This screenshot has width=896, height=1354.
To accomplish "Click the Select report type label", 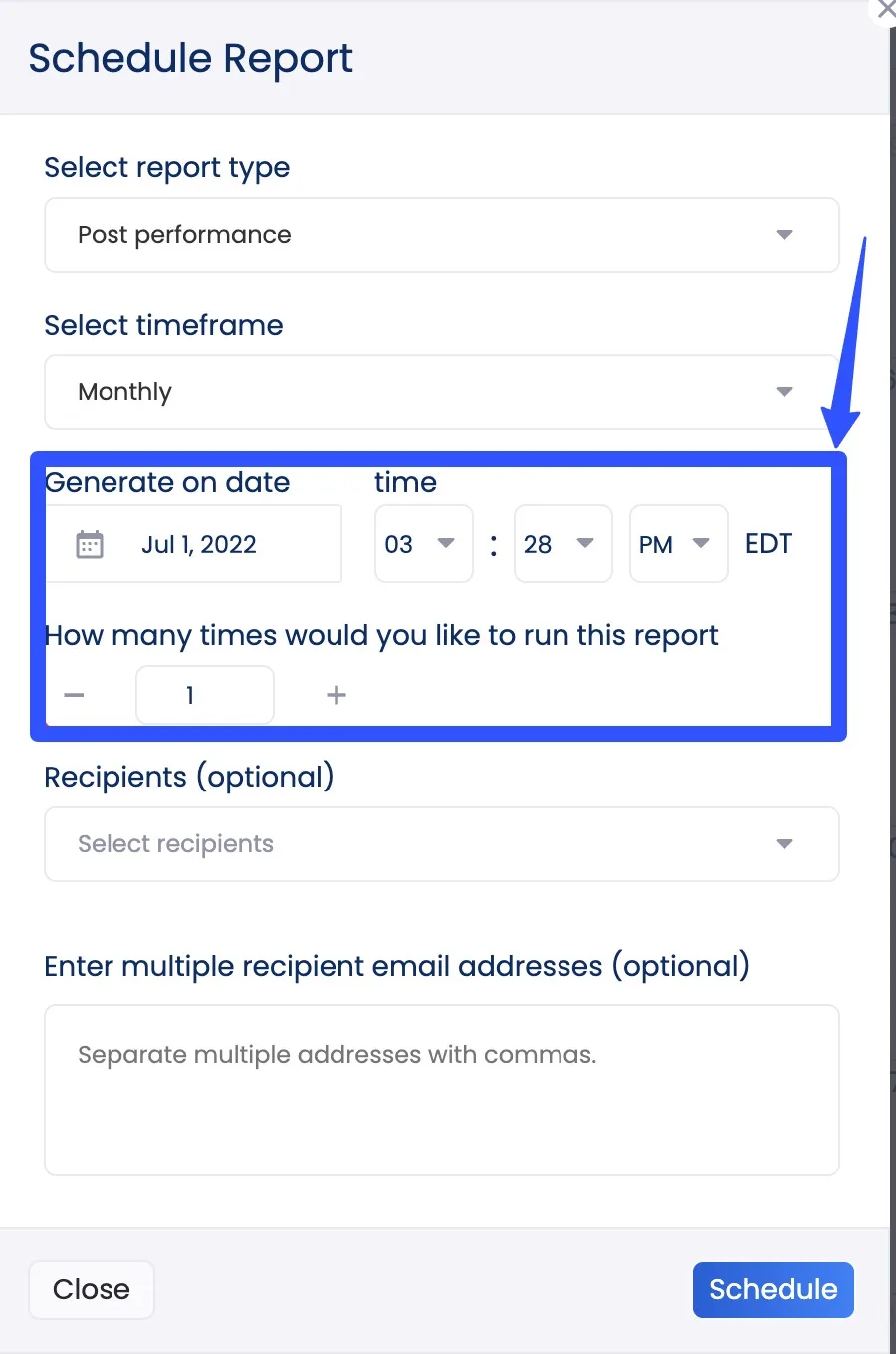I will 167,167.
